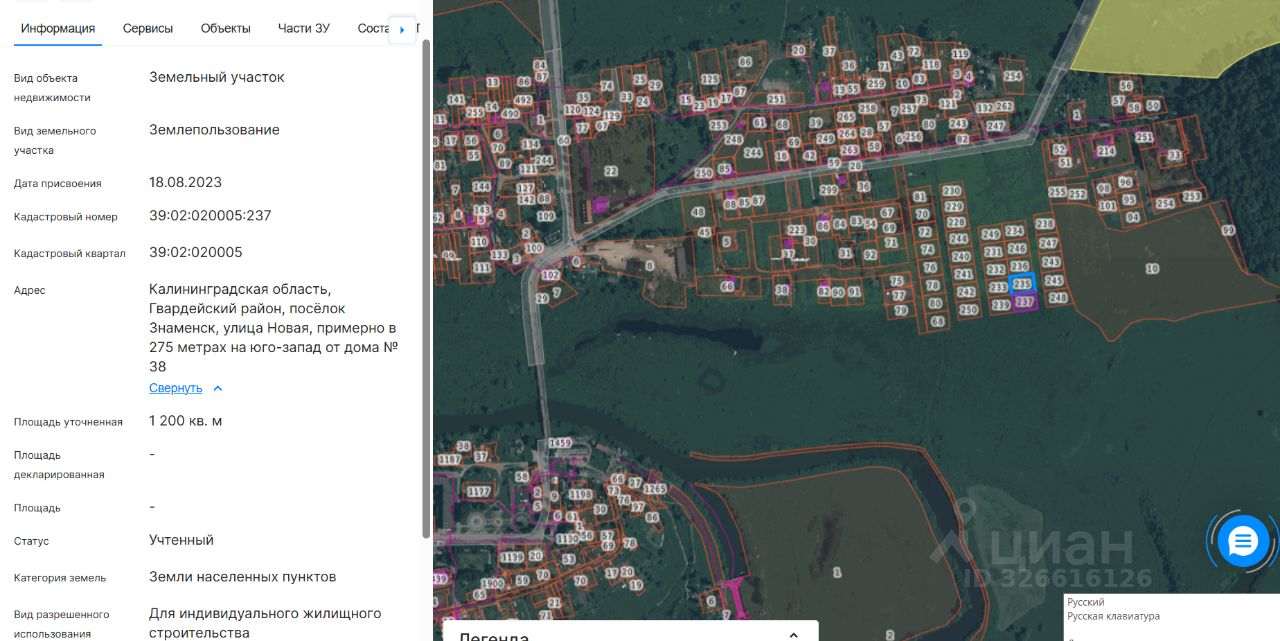This screenshot has height=641, width=1280.
Task: Click the Свернуть link
Action: point(175,388)
